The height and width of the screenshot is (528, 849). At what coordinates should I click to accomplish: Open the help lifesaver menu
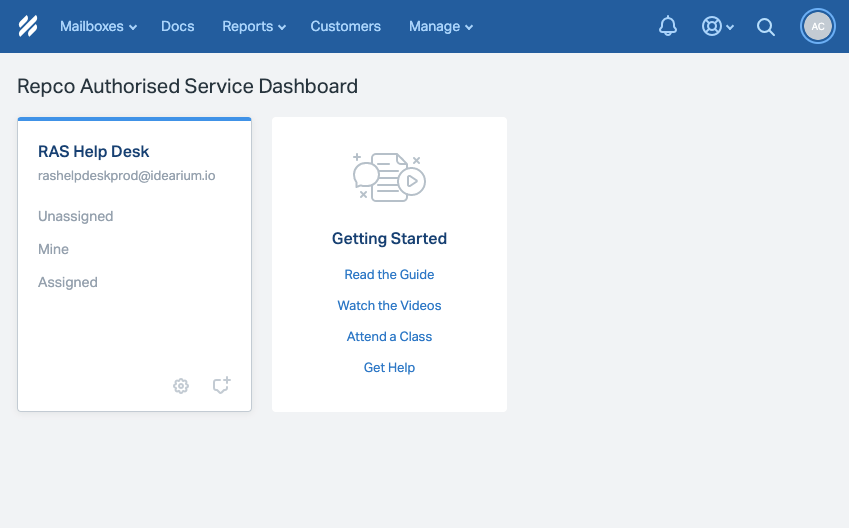coord(717,26)
